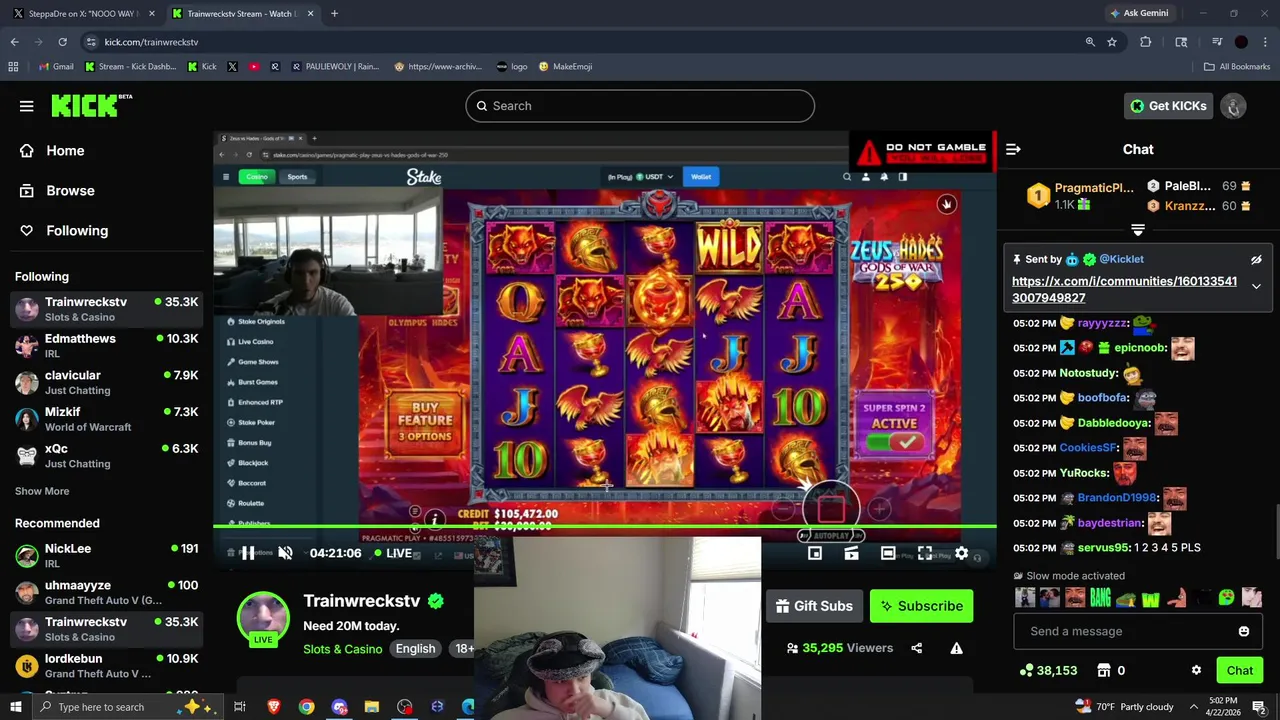Switch stream player to theater mode
1280x720 pixels.
[888, 553]
